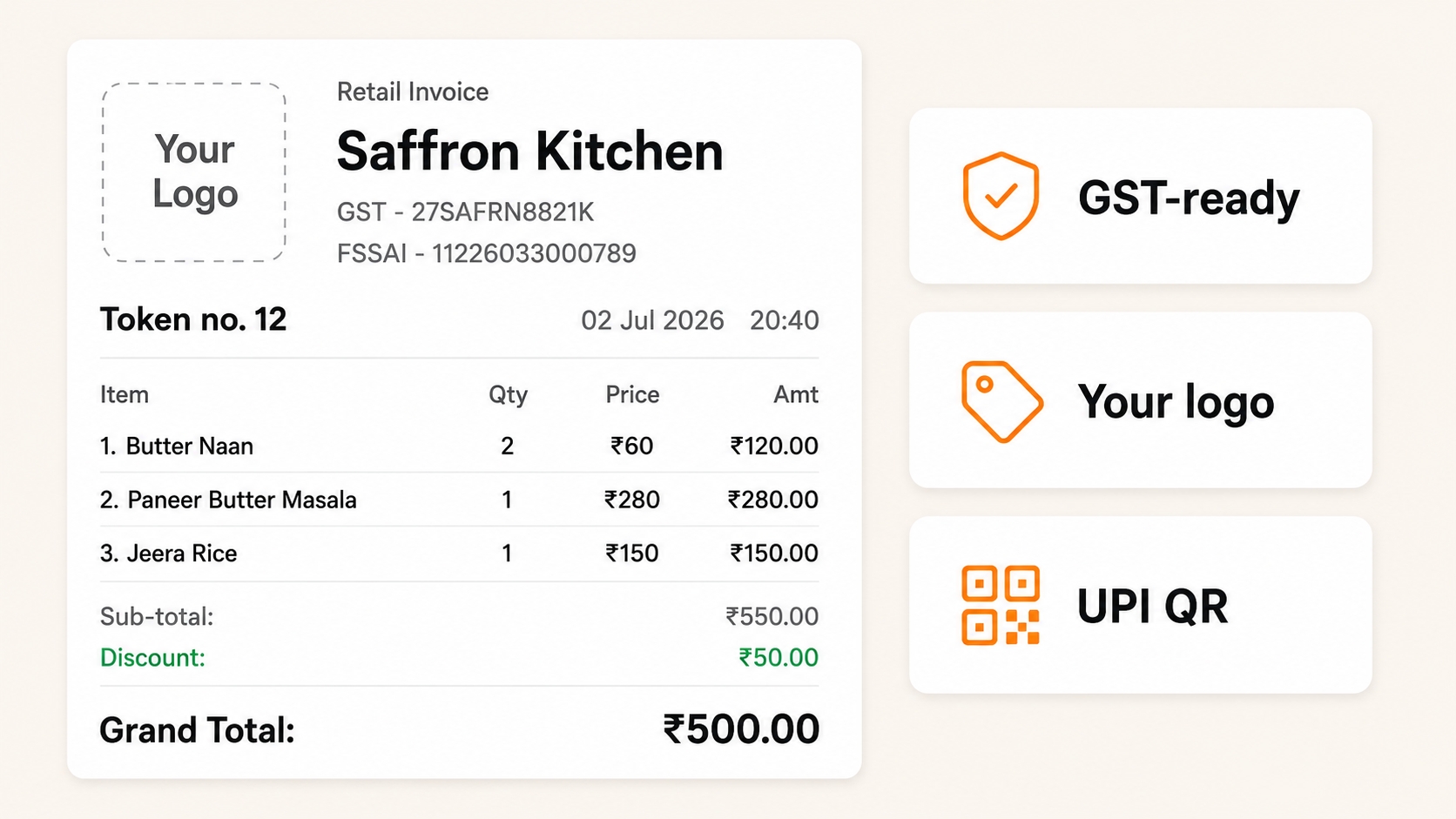
Task: Open the UPI QR feature card
Action: point(1141,605)
